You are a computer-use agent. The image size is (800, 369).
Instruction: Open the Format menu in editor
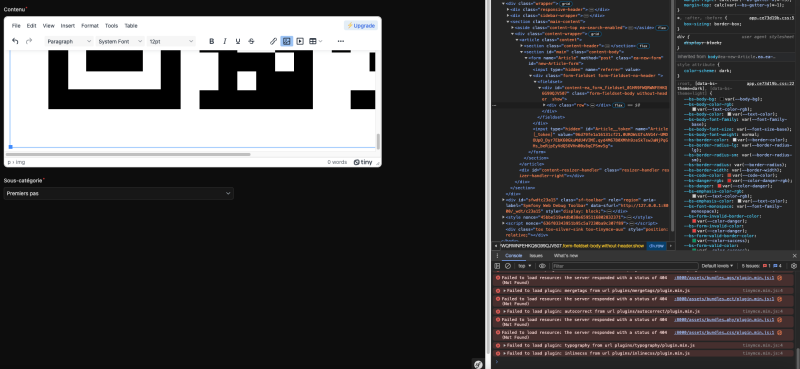pyautogui.click(x=90, y=26)
